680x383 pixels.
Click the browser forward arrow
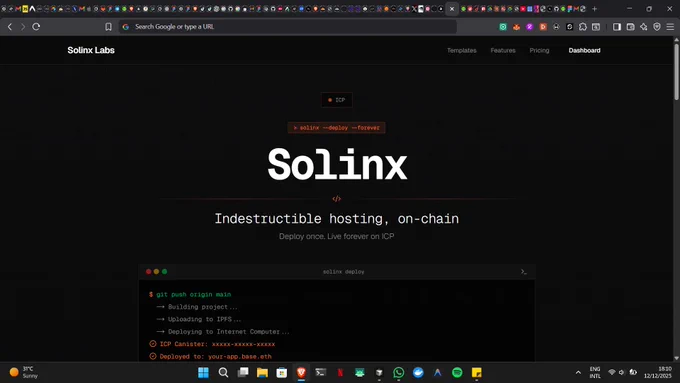pyautogui.click(x=23, y=26)
